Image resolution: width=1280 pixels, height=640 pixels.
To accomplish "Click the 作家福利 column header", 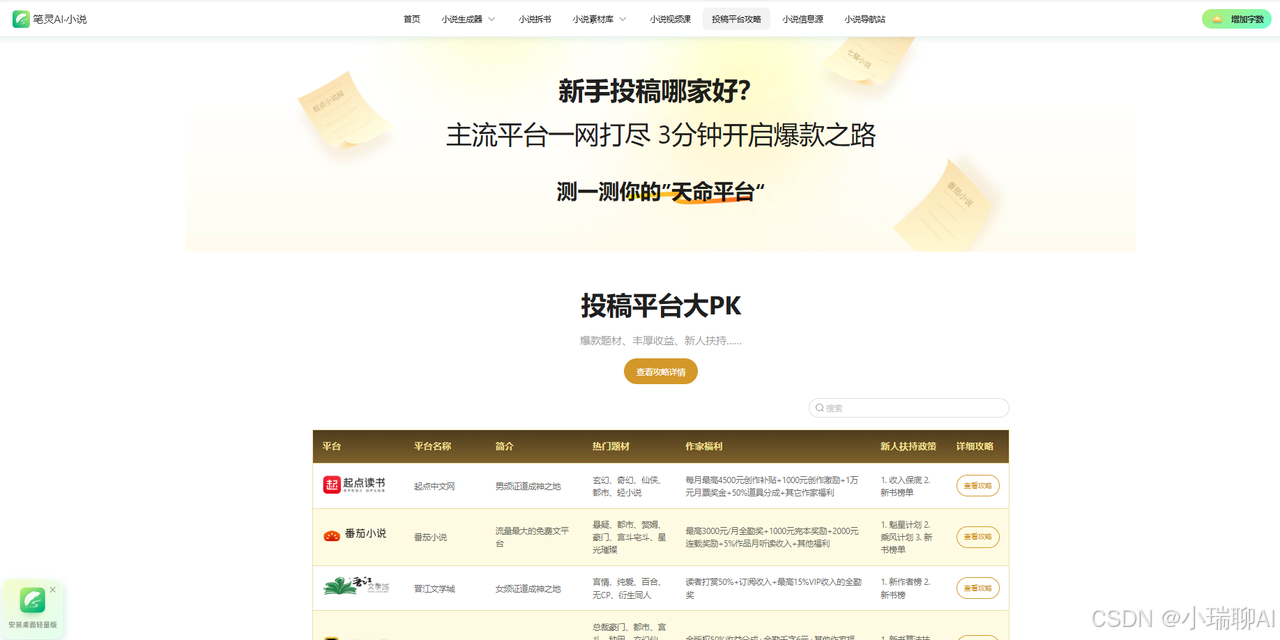I will pyautogui.click(x=704, y=447).
